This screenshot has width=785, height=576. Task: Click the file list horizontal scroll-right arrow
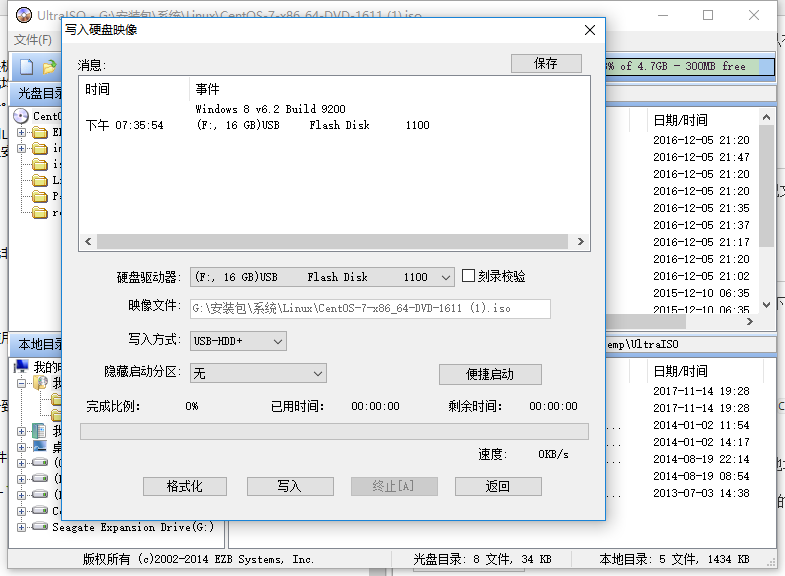click(749, 322)
